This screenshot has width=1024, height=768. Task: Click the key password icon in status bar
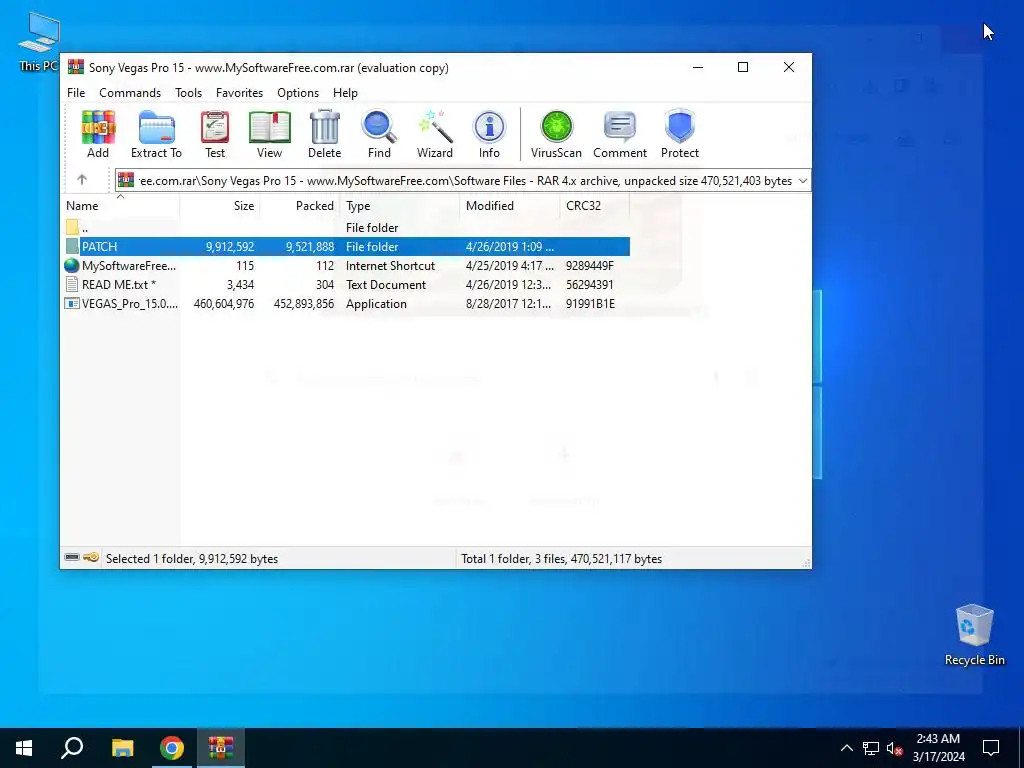click(91, 557)
